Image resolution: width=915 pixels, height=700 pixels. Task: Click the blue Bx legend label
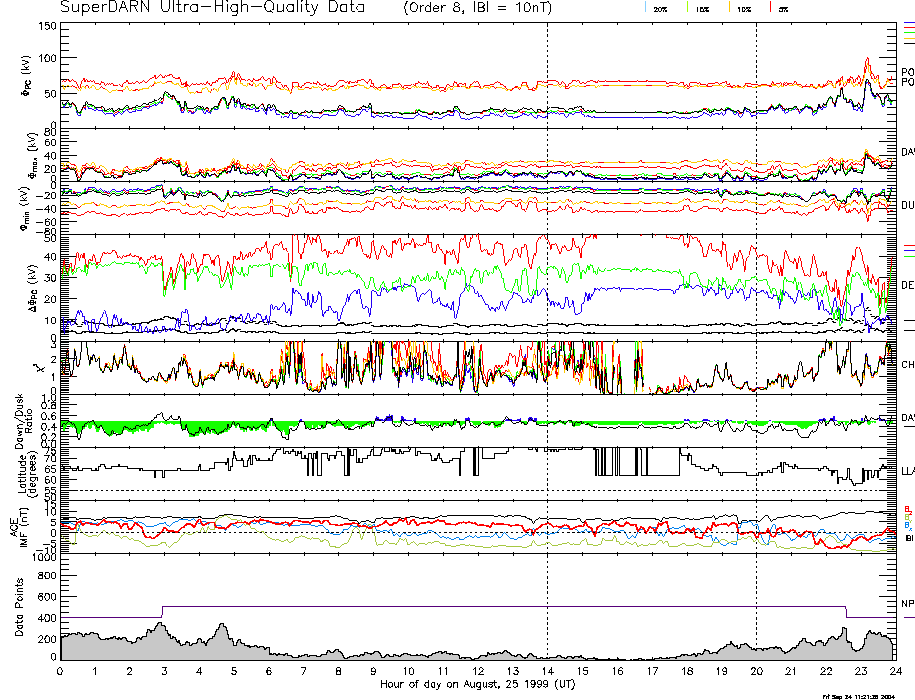coord(907,525)
